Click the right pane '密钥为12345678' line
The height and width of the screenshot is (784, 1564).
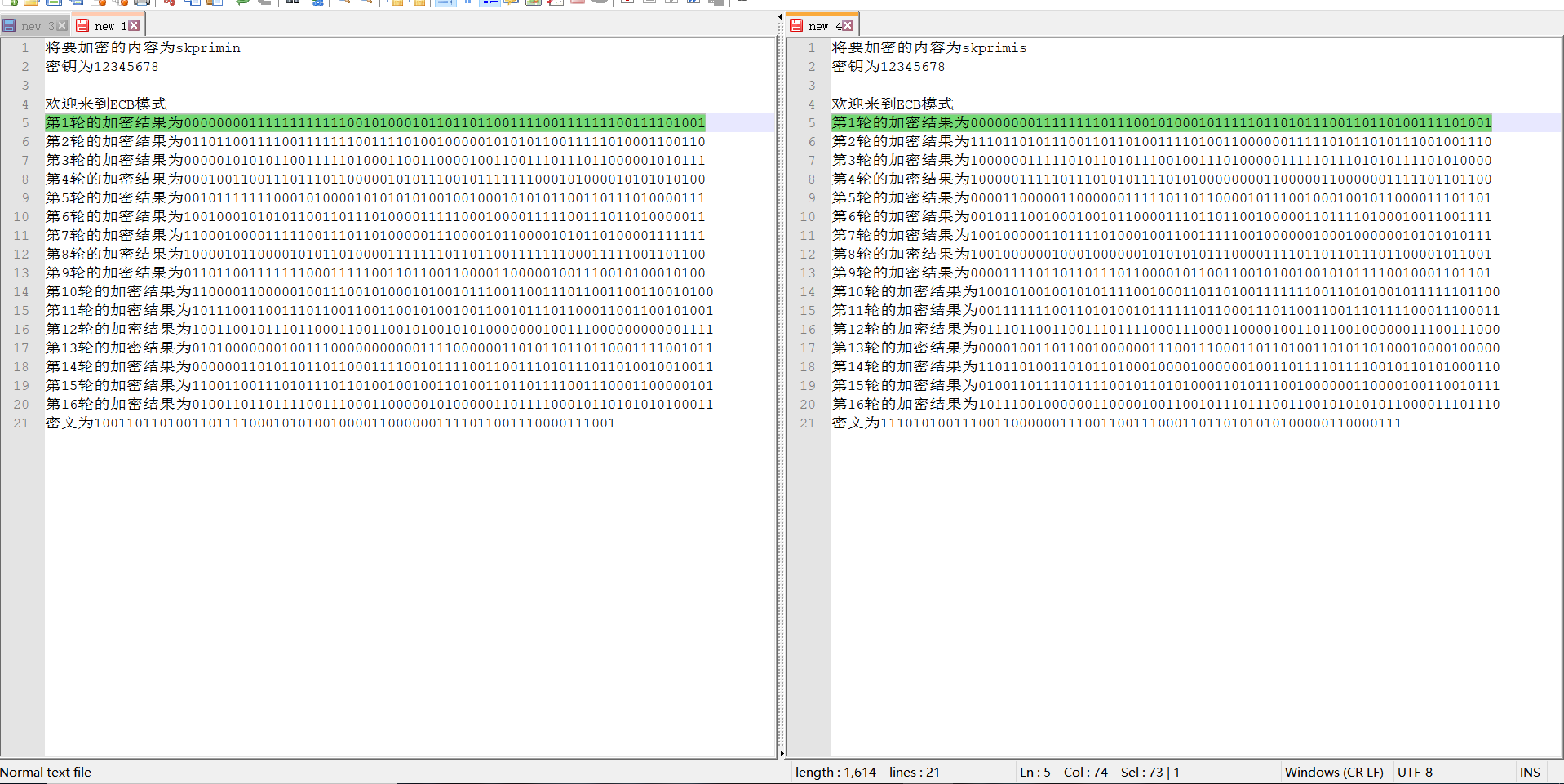point(888,67)
